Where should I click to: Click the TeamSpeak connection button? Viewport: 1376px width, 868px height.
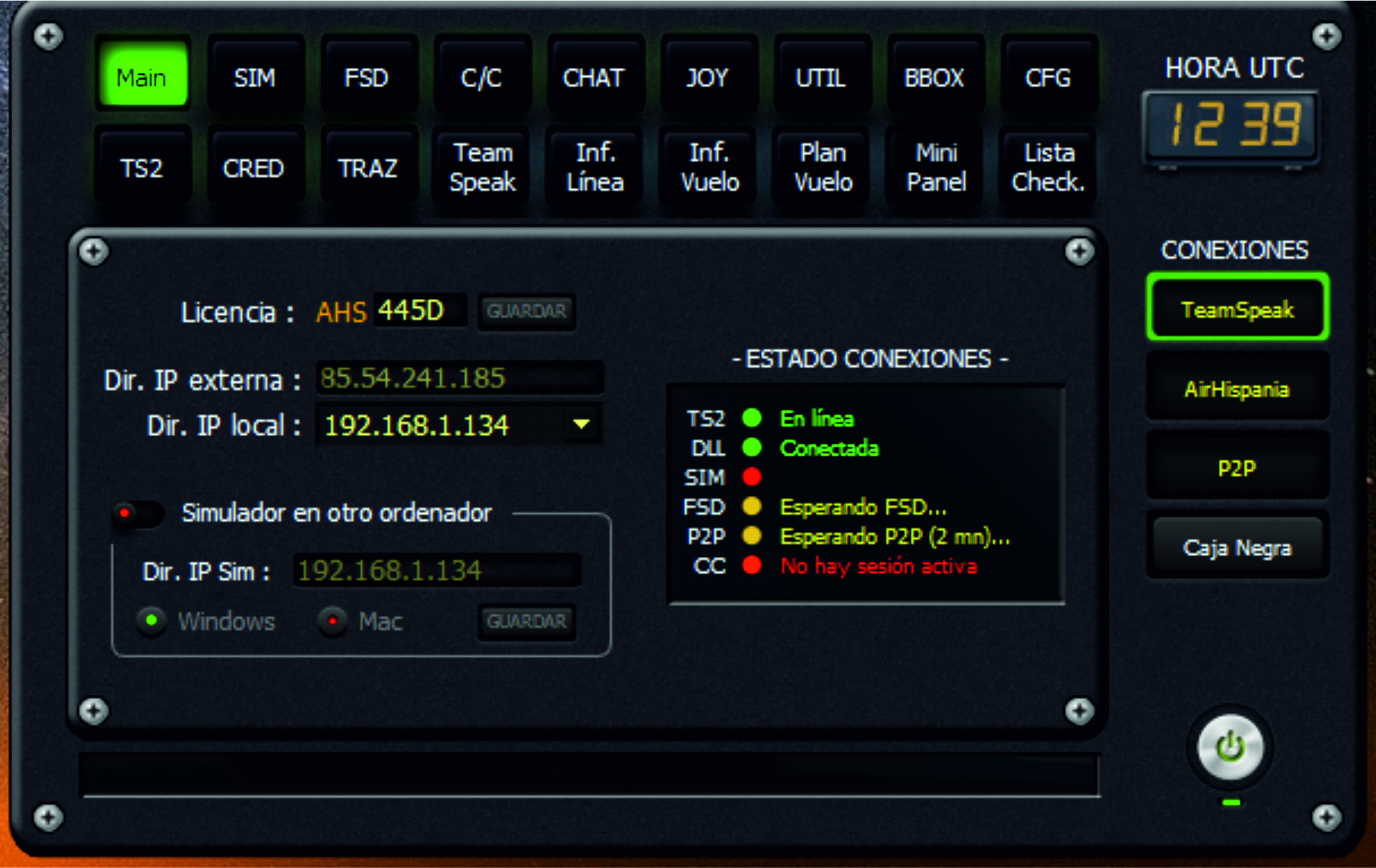click(1237, 309)
